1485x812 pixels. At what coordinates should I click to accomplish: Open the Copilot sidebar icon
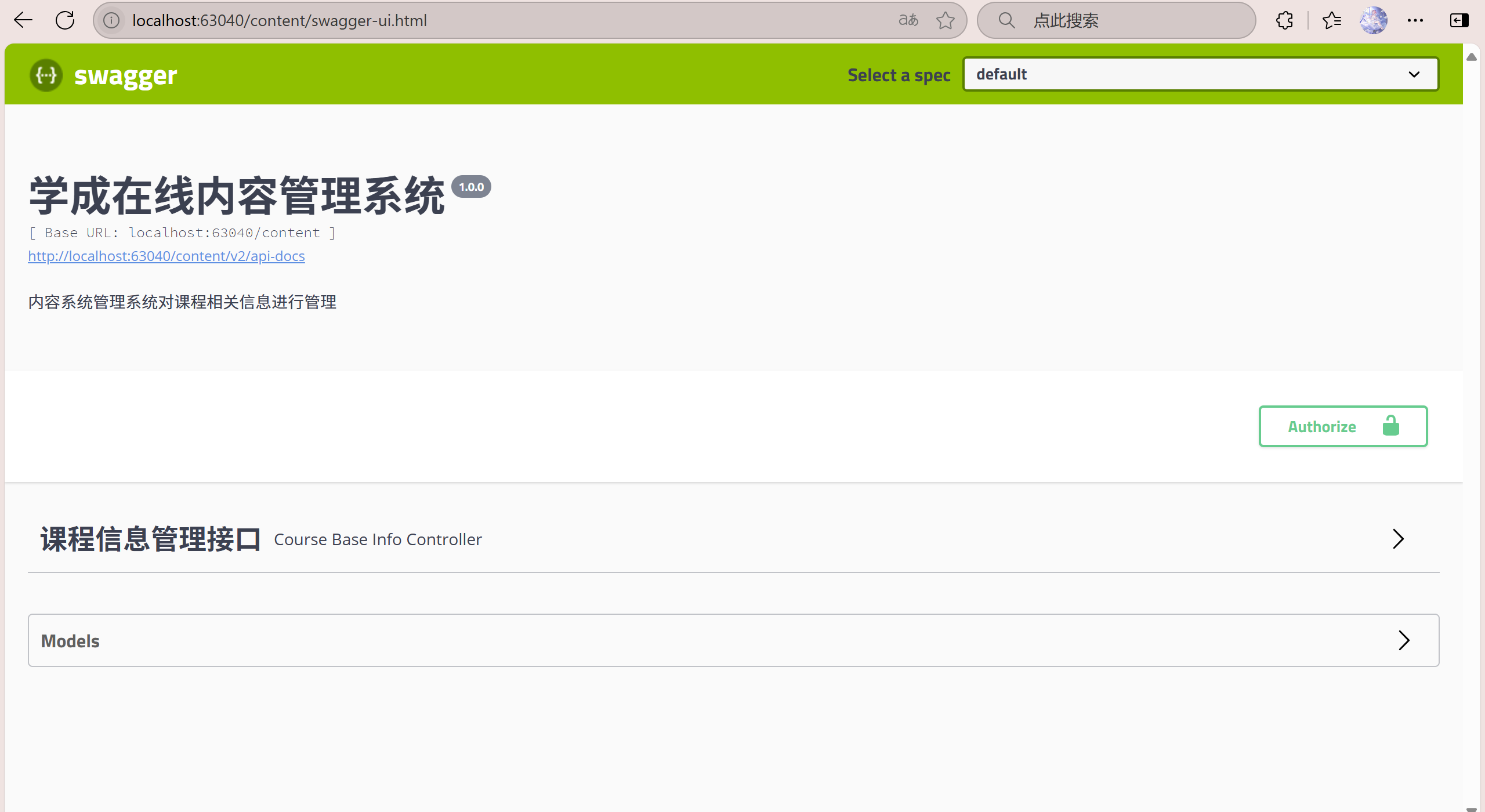tap(1459, 20)
